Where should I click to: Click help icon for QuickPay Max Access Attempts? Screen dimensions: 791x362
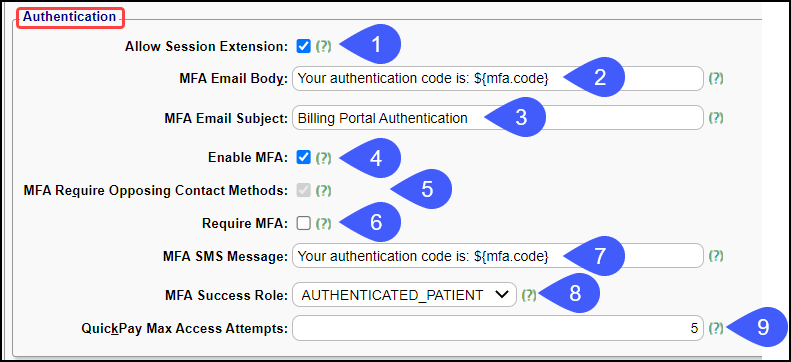pyautogui.click(x=716, y=328)
